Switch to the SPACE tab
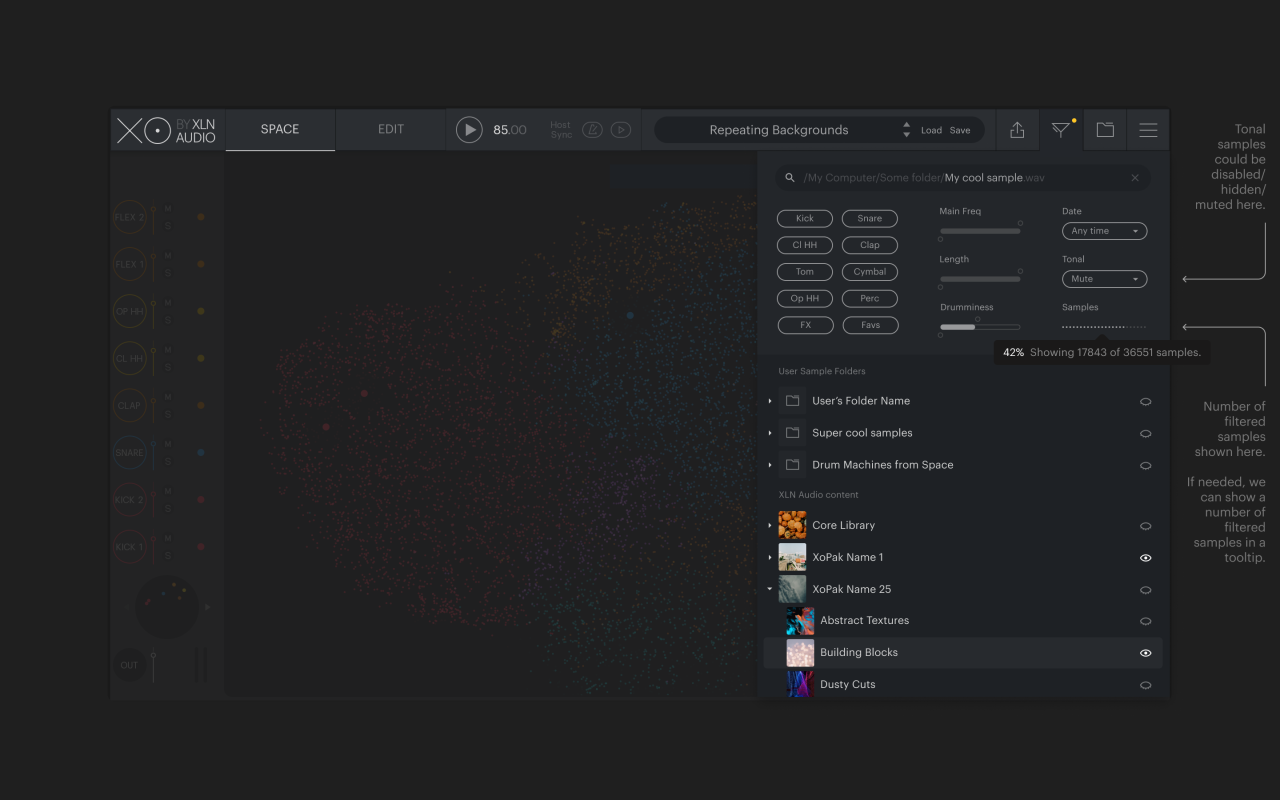Screen dimensions: 1280x800 coord(280,130)
